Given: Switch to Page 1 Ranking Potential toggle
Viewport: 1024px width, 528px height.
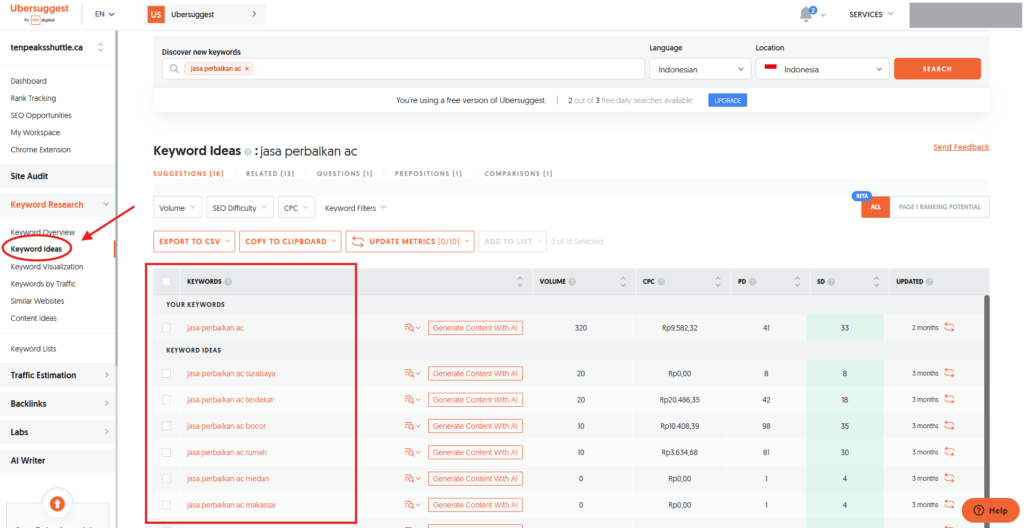Looking at the screenshot, I should (x=939, y=207).
